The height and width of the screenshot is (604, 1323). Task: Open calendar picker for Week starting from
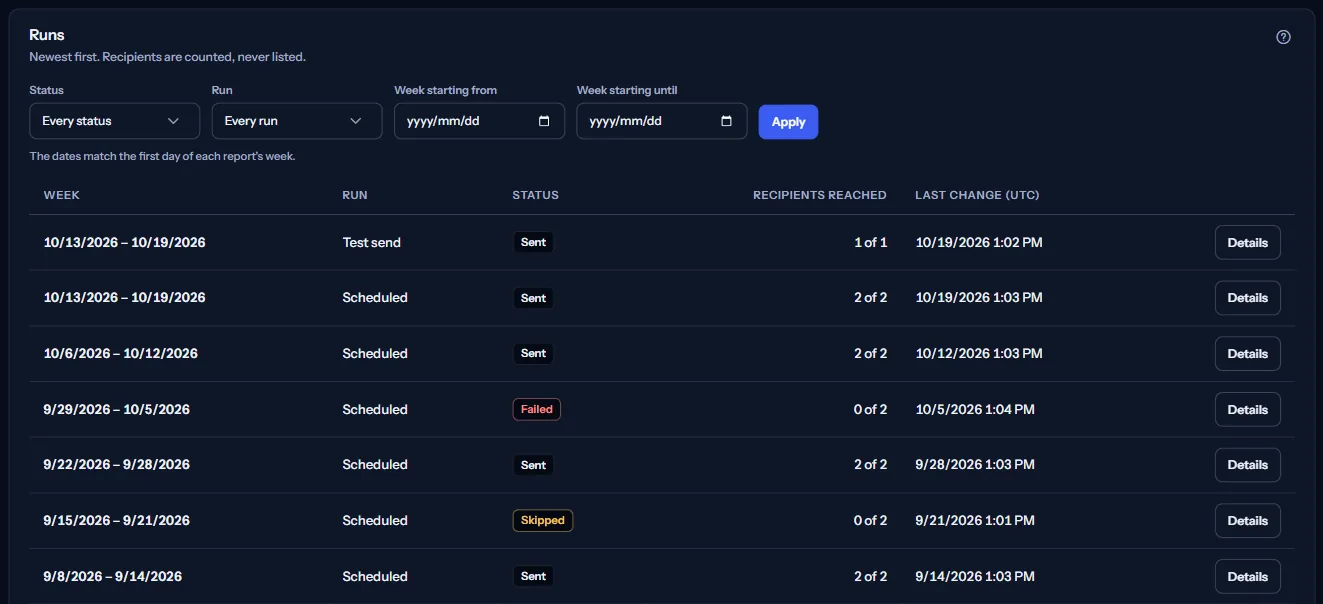tap(544, 121)
